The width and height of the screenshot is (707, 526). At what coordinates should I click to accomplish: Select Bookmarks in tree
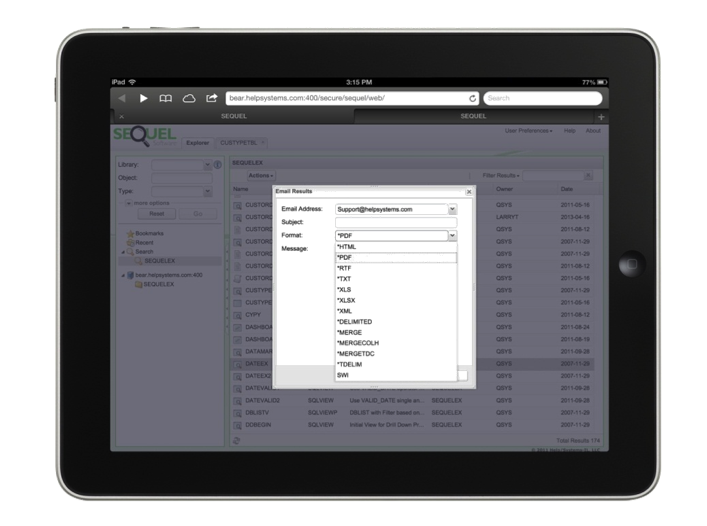149,233
